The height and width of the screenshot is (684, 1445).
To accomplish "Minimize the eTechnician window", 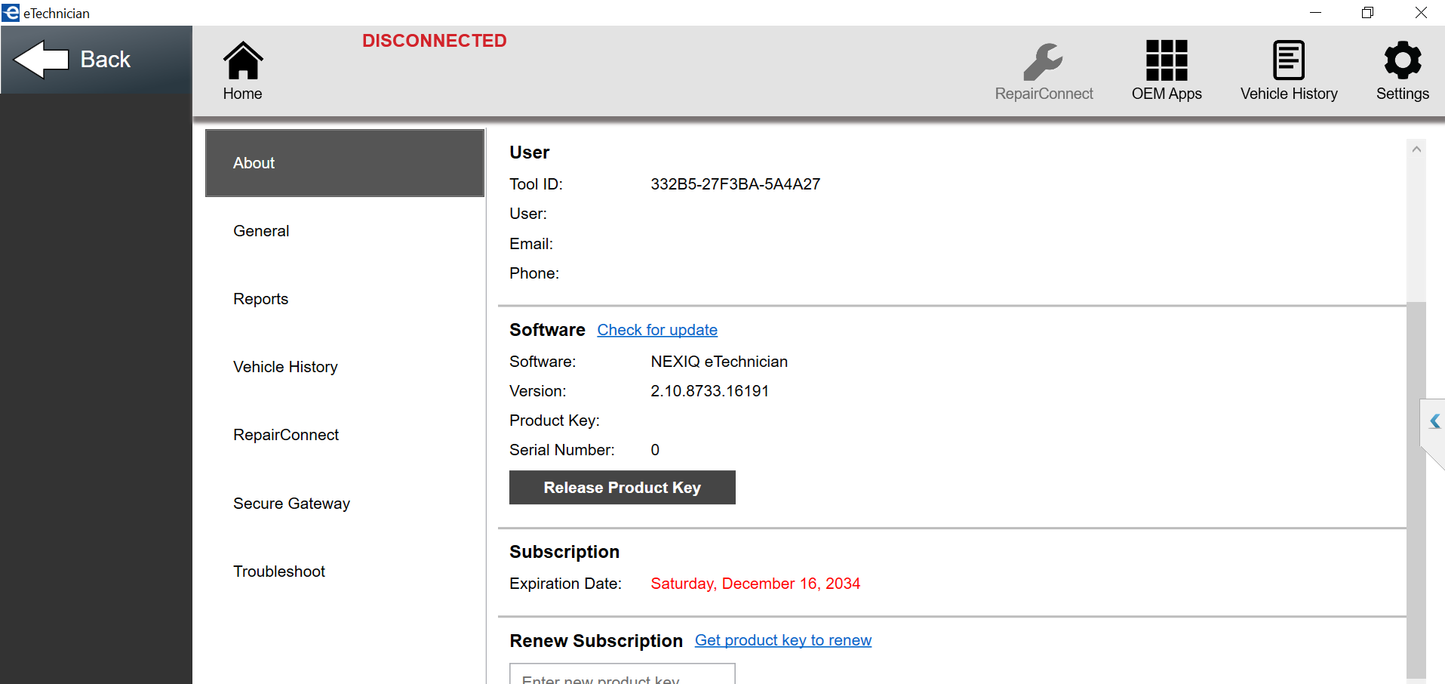I will (x=1316, y=13).
